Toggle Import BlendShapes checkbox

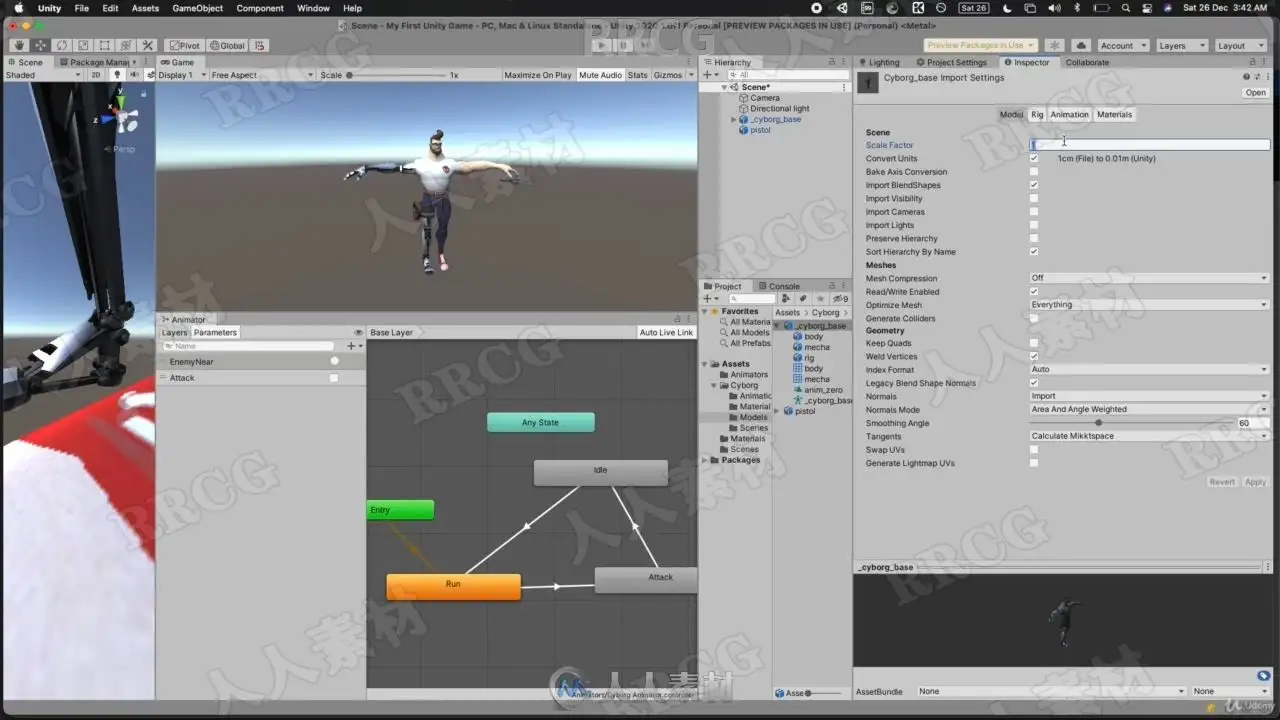point(1034,185)
